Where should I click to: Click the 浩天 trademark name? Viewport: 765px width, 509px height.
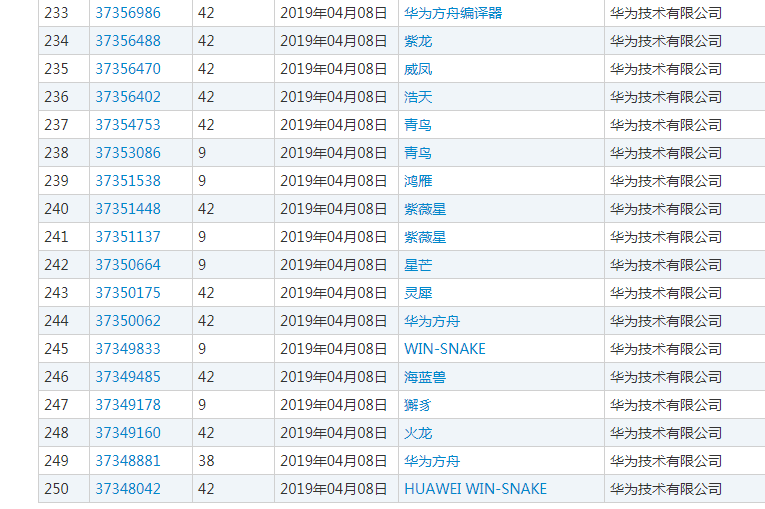[x=418, y=97]
